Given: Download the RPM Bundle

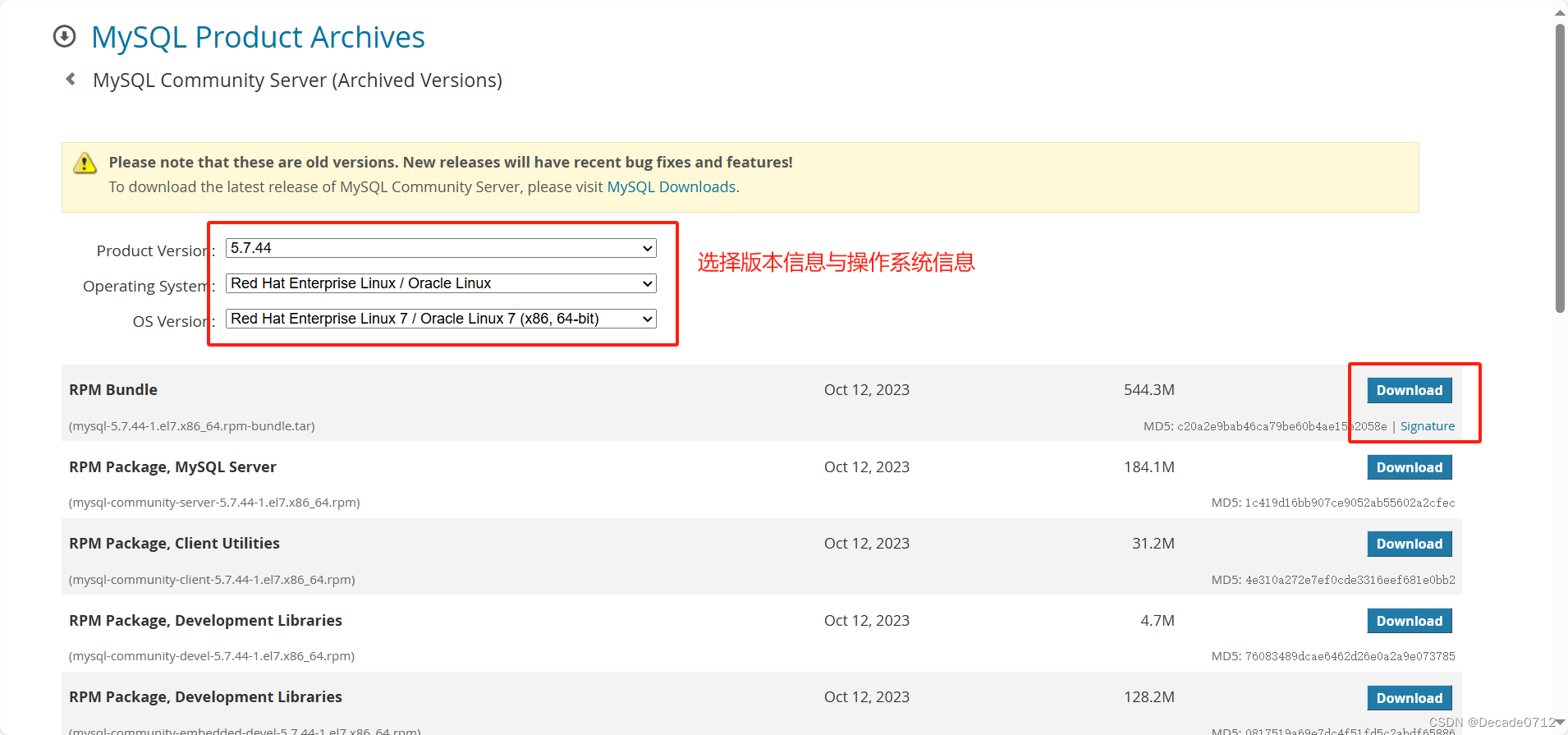Looking at the screenshot, I should pos(1410,390).
